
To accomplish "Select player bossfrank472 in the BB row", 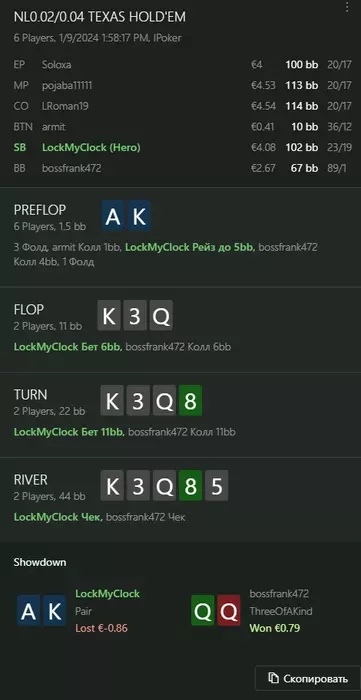I will click(x=71, y=168).
